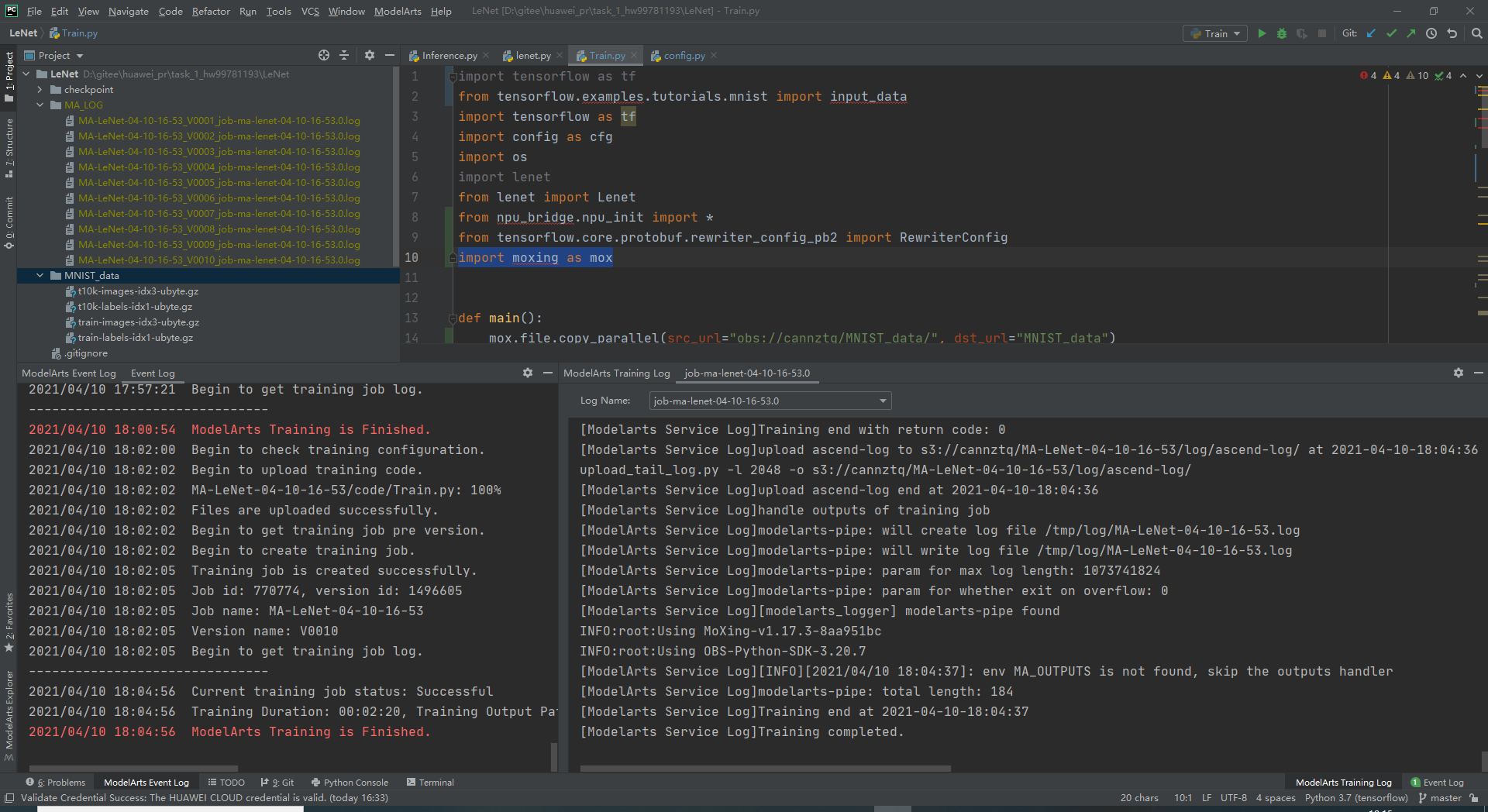The width and height of the screenshot is (1488, 812).
Task: Open ModelArts Training Log settings gear
Action: pos(1459,373)
